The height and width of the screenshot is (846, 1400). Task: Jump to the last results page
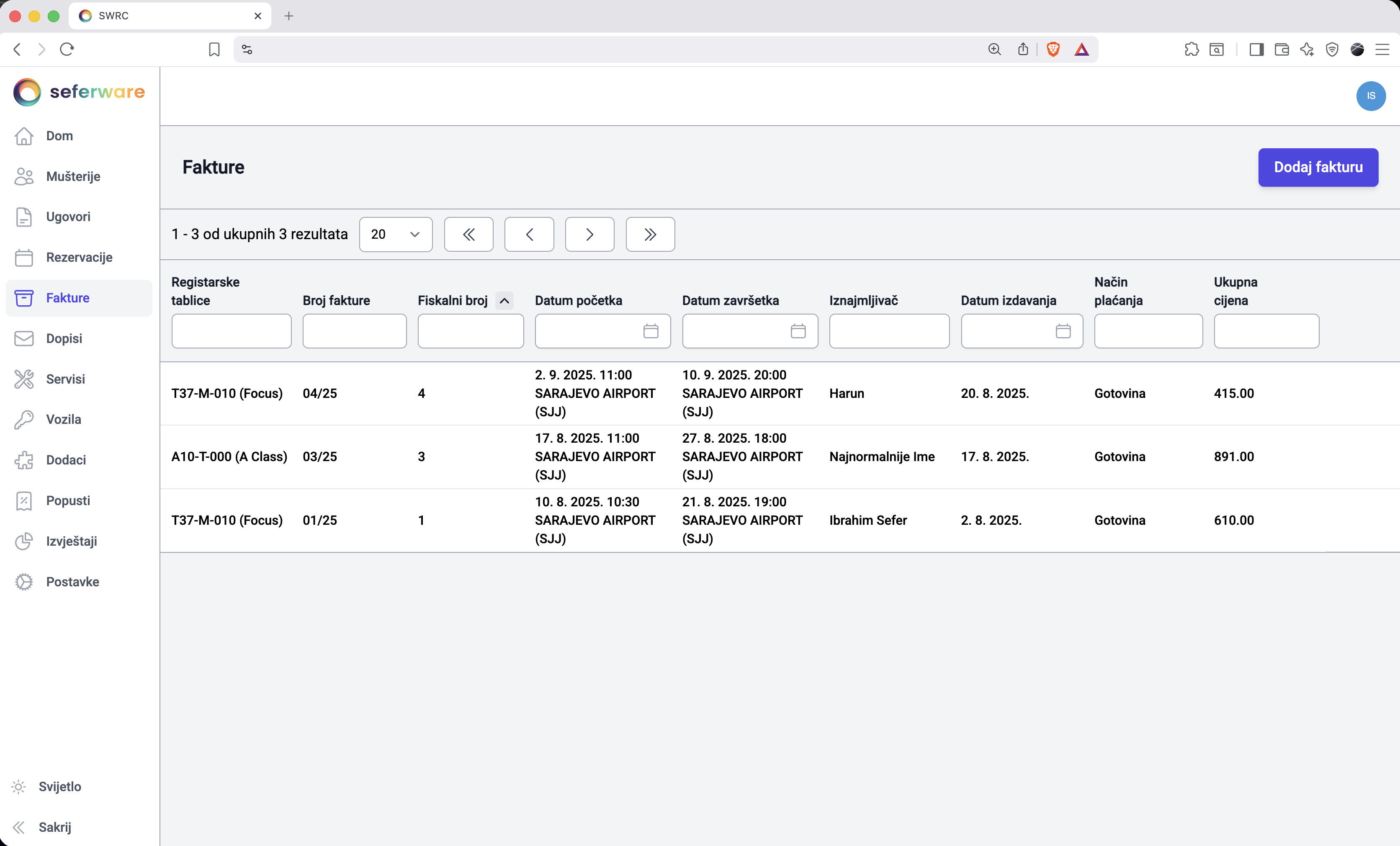point(650,234)
